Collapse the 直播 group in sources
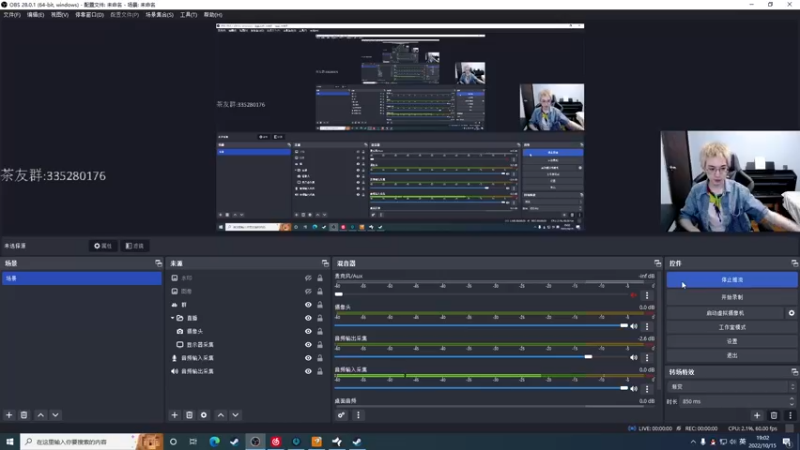 click(x=173, y=318)
